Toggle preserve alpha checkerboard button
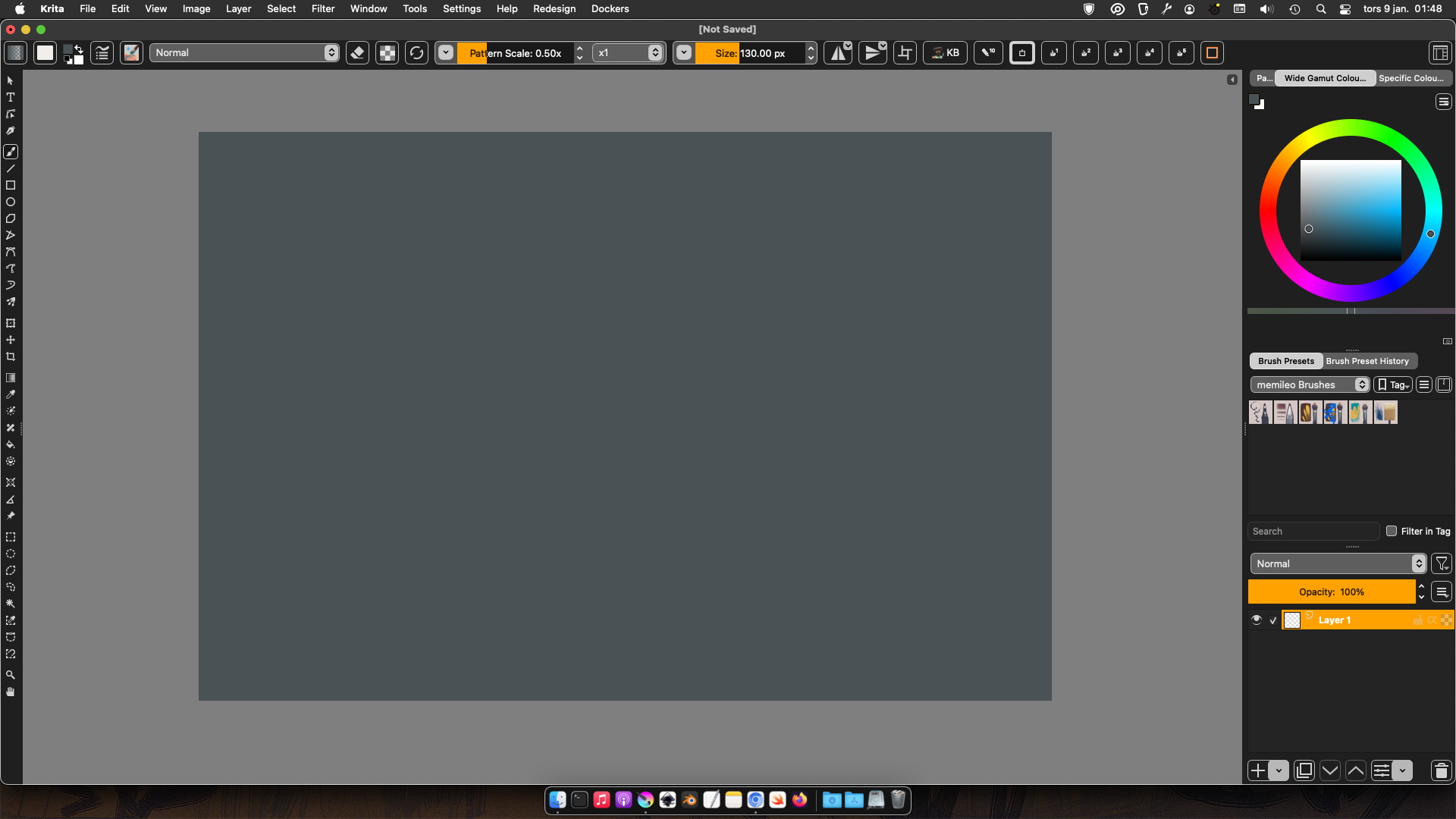Screen dimensions: 1456x819 point(388,53)
